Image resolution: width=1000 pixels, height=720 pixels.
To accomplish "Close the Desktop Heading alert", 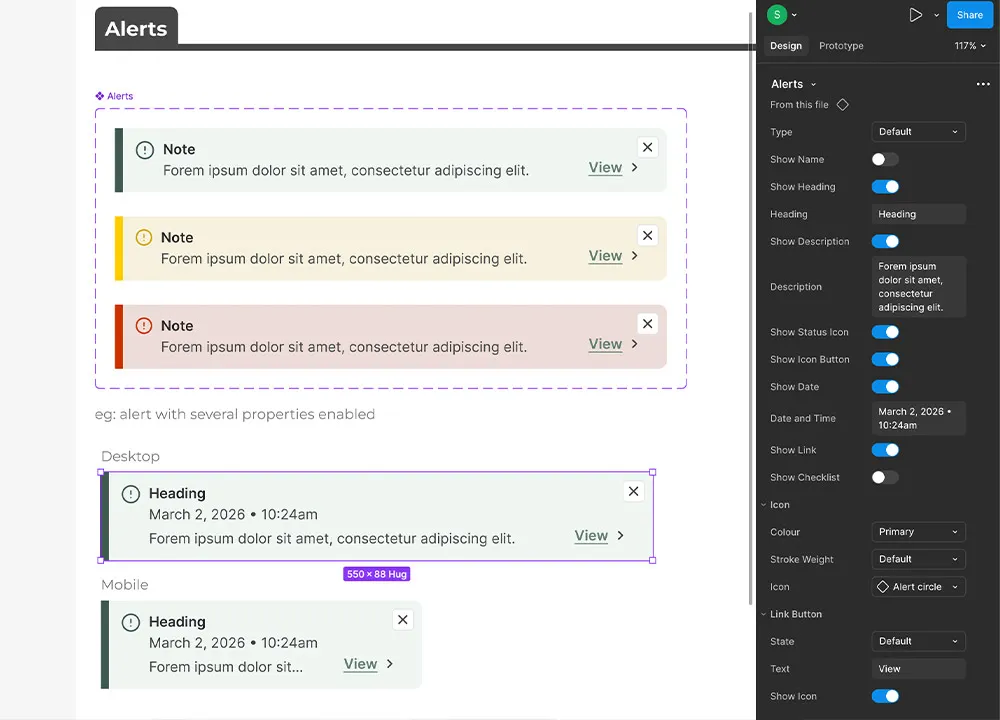I will 633,492.
